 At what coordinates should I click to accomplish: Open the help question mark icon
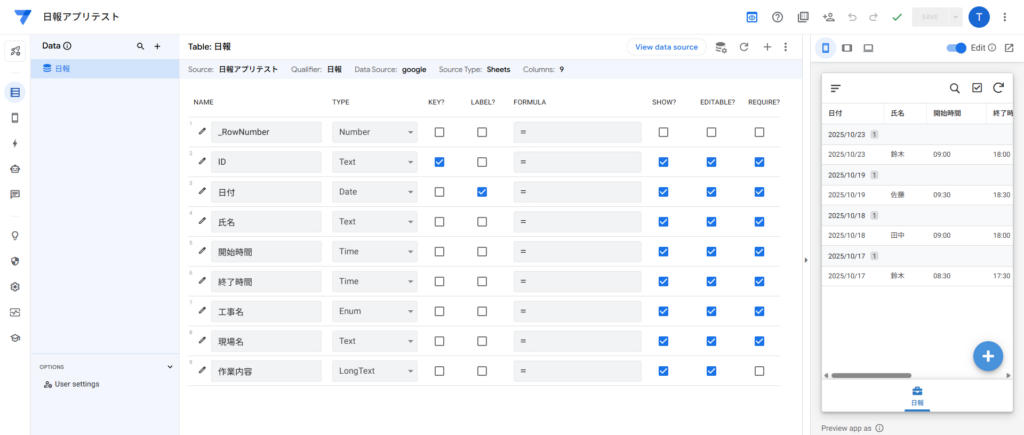pyautogui.click(x=777, y=17)
